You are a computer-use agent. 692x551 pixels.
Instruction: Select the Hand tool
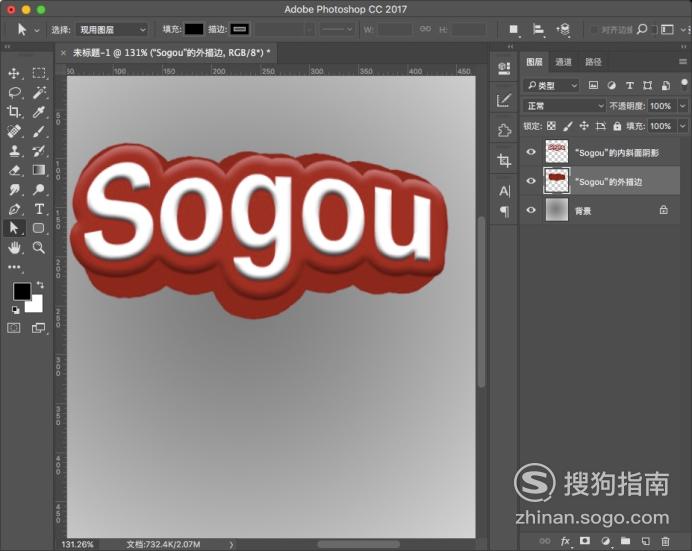tap(14, 247)
